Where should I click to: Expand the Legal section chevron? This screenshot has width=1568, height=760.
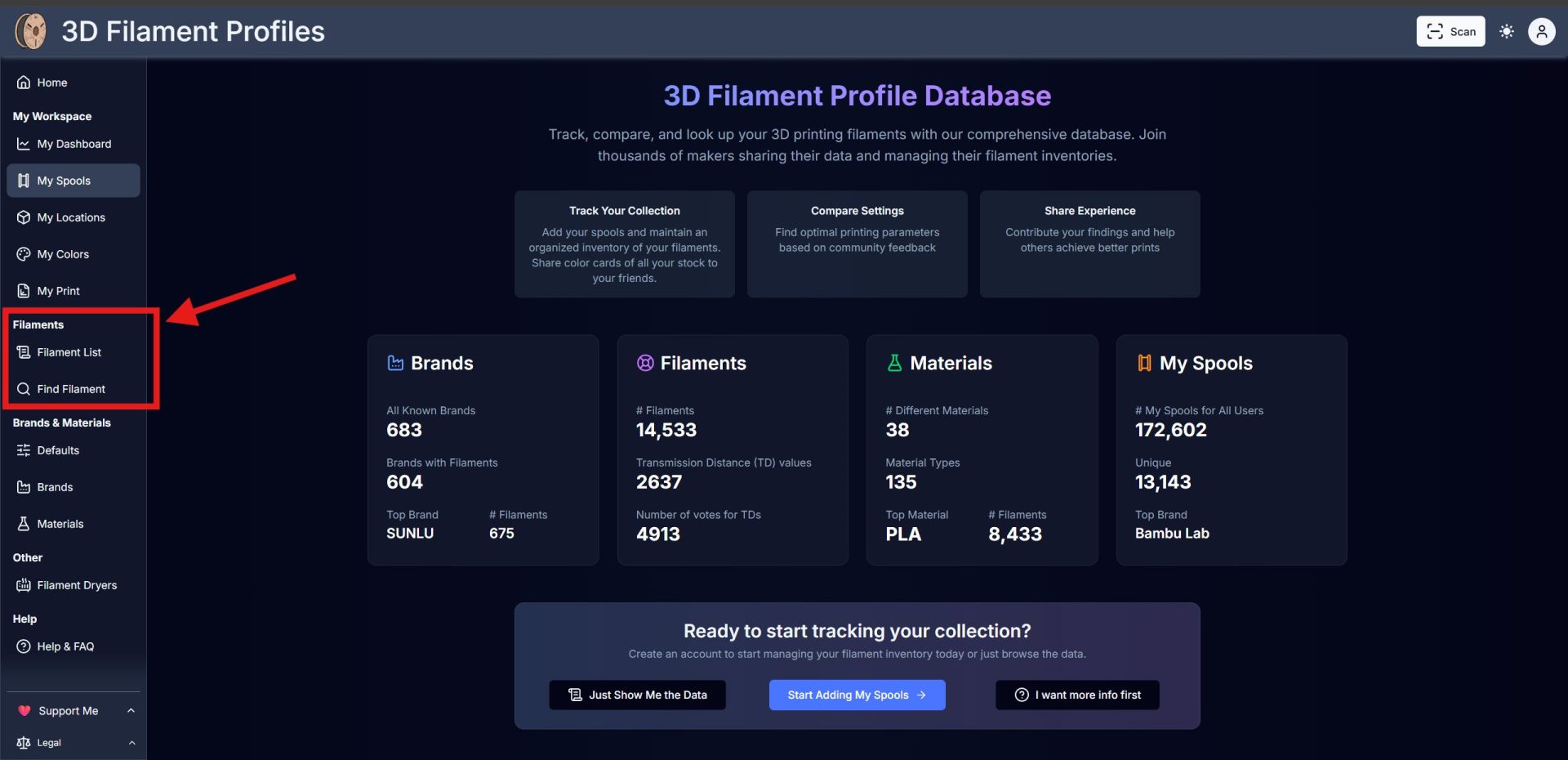[x=131, y=743]
